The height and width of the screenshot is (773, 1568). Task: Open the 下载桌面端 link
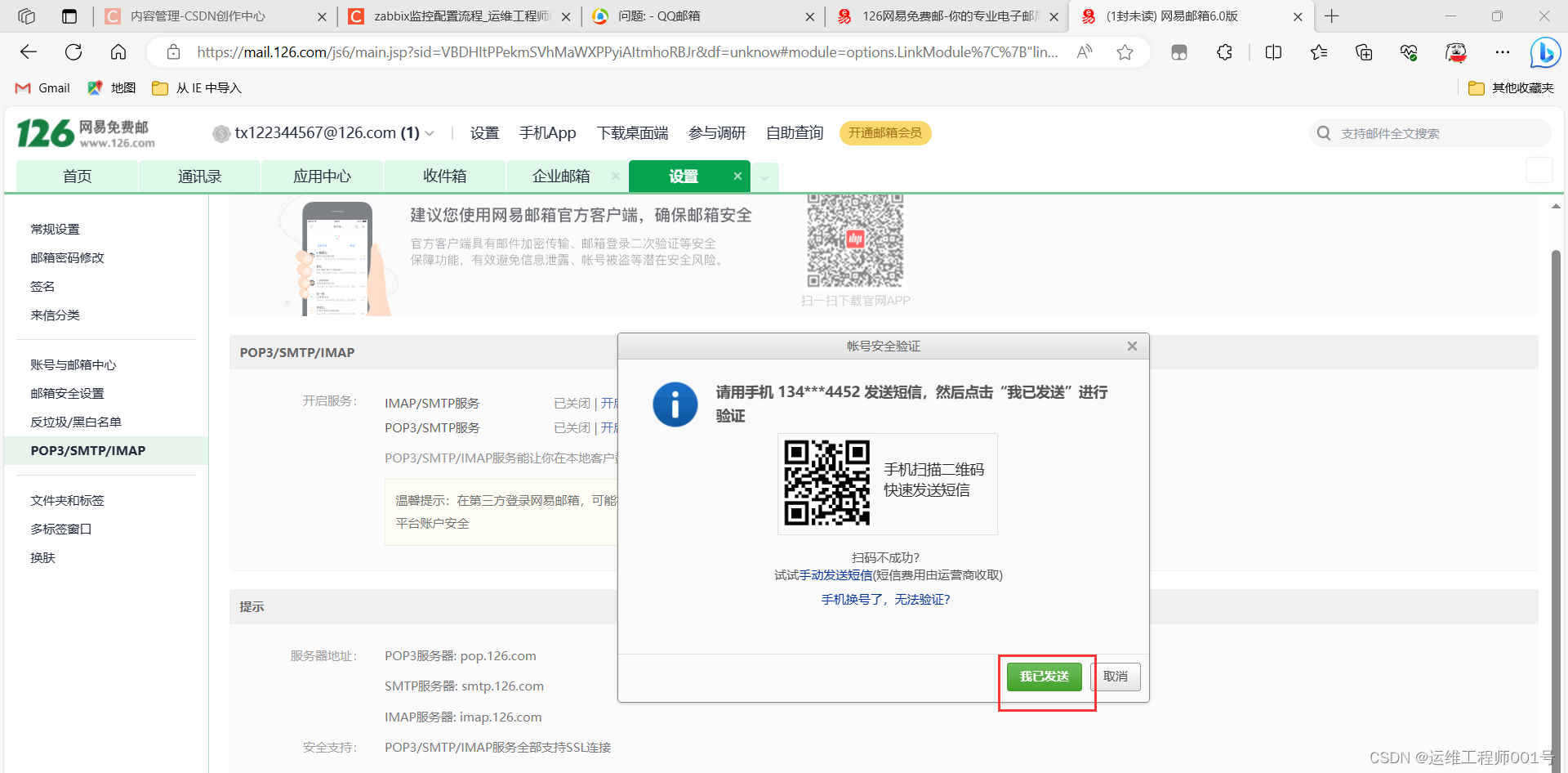(632, 133)
